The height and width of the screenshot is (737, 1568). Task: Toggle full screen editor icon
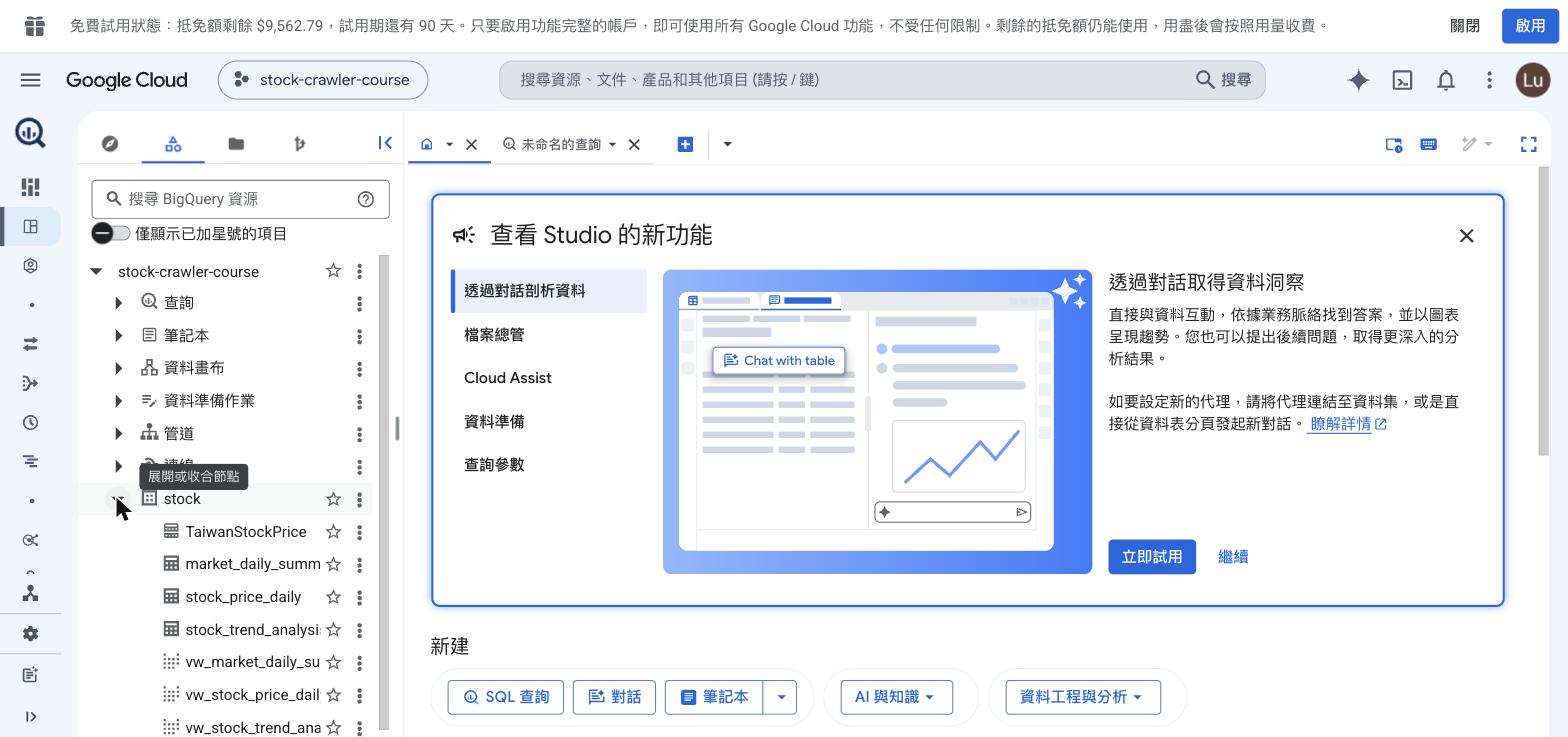(x=1528, y=144)
